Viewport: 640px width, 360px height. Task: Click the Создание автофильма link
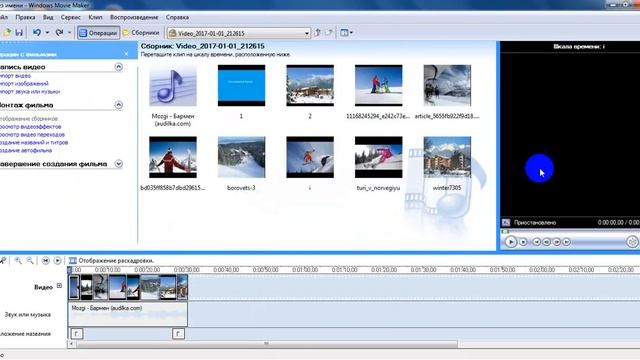tap(26, 150)
